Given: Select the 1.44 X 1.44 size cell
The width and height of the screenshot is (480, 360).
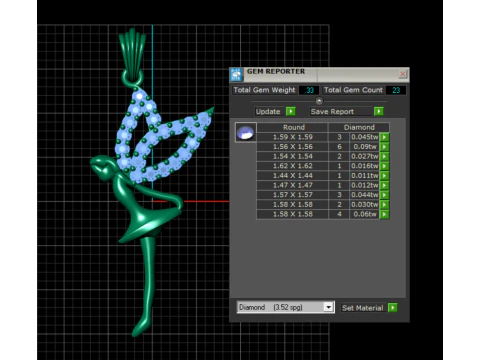Looking at the screenshot, I should (293, 176).
